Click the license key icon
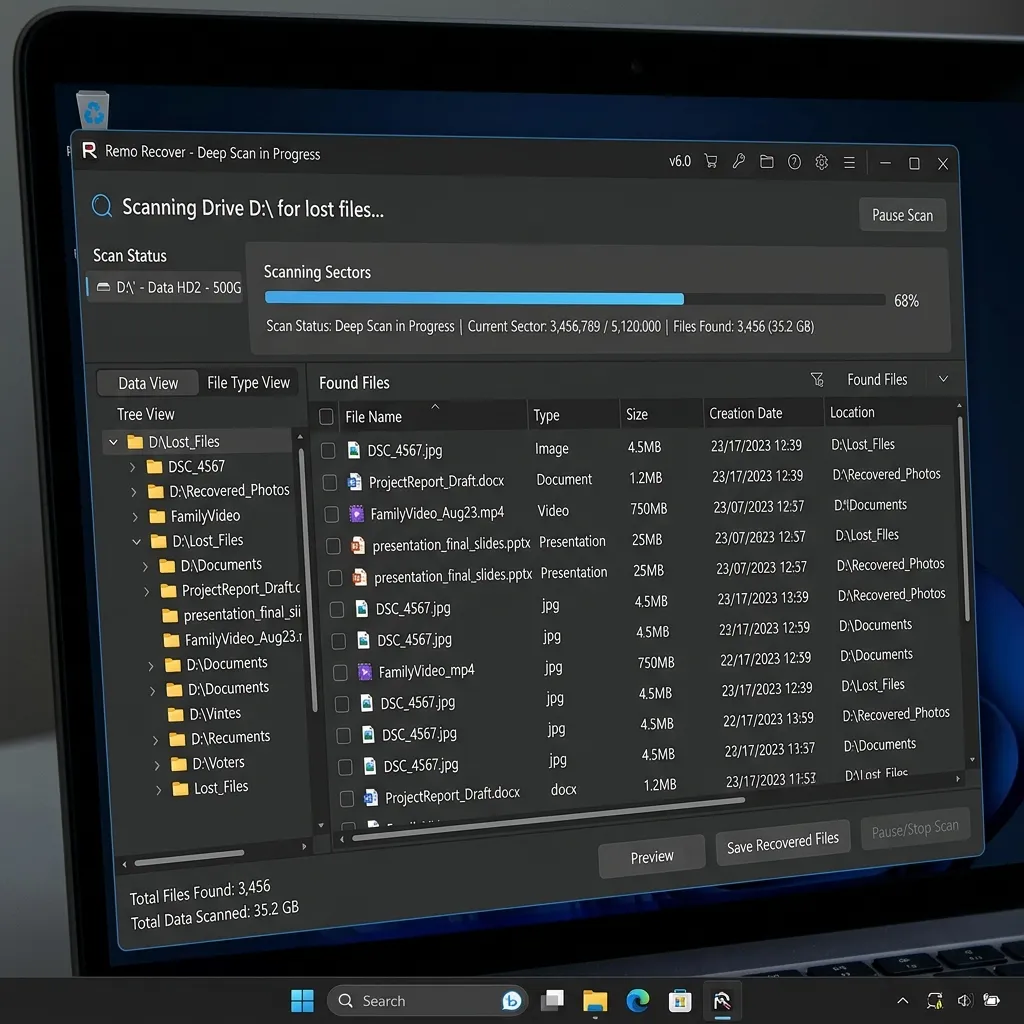 coord(739,161)
